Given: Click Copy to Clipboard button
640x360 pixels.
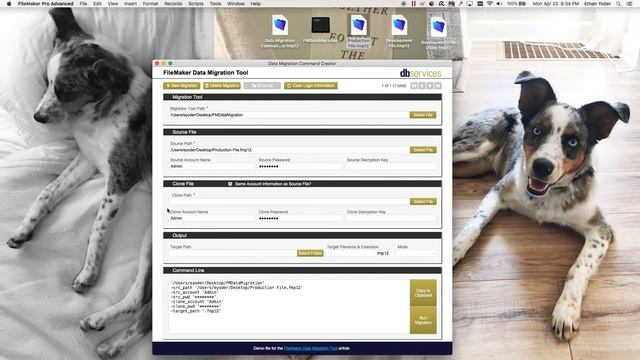Looking at the screenshot, I should click(423, 293).
